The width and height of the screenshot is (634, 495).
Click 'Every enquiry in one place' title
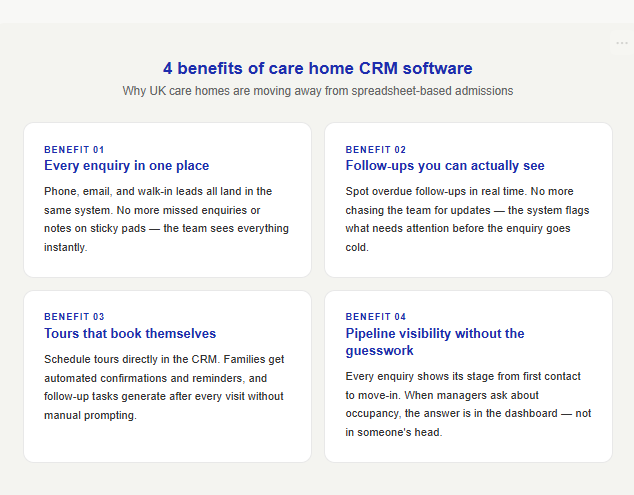tap(127, 165)
